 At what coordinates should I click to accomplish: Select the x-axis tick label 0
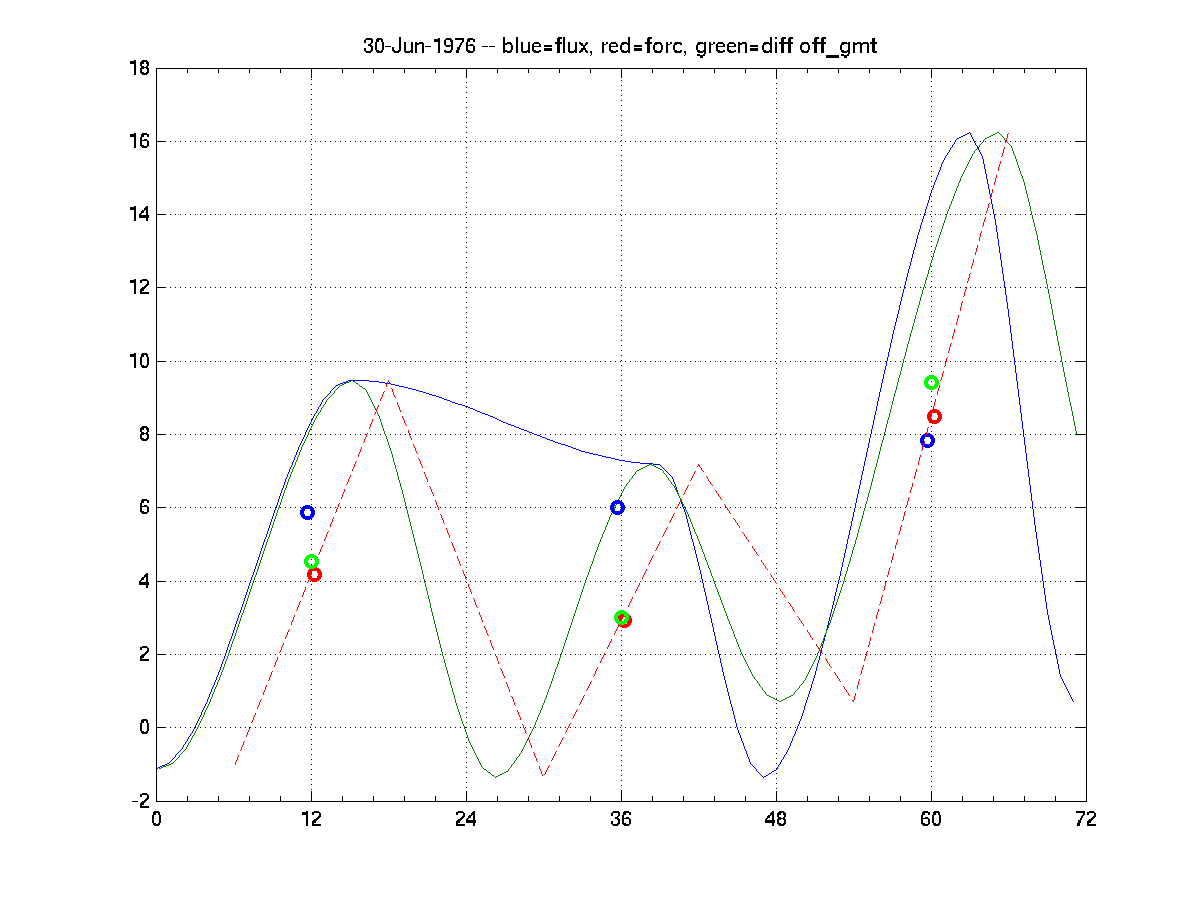click(x=156, y=819)
